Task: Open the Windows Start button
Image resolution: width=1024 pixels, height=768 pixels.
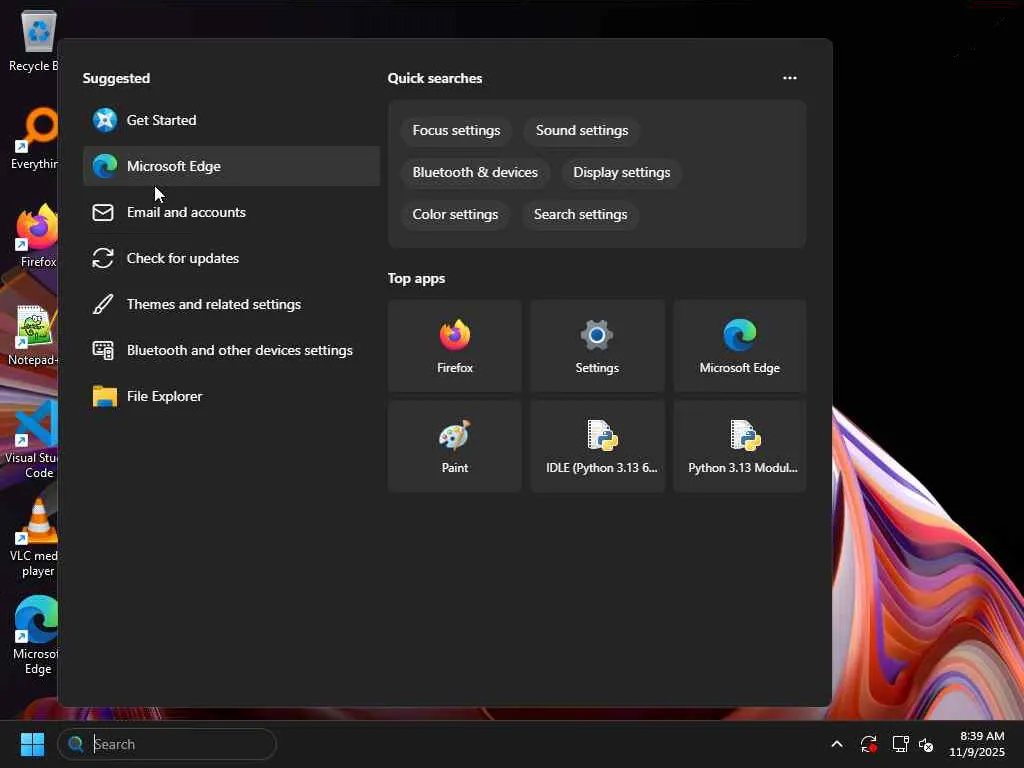Action: (x=32, y=744)
